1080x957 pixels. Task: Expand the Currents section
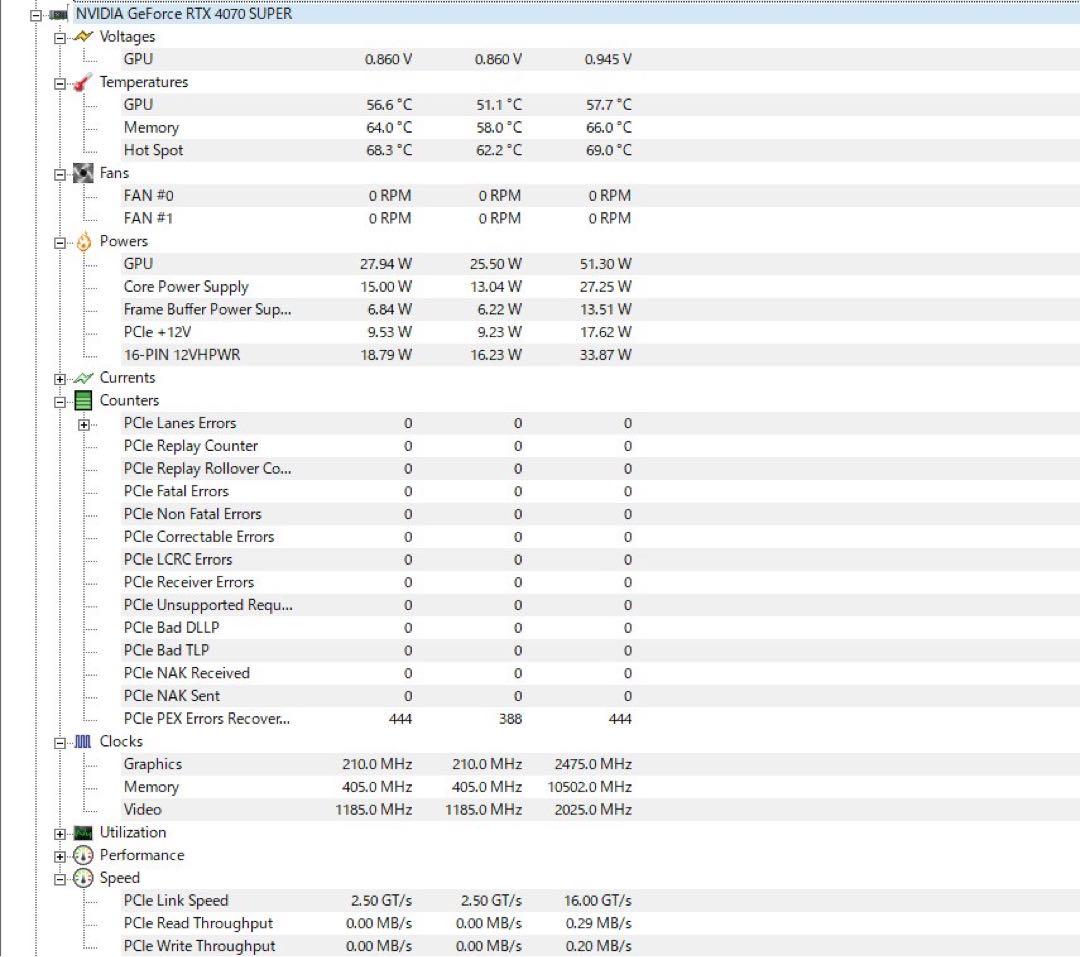[60, 379]
